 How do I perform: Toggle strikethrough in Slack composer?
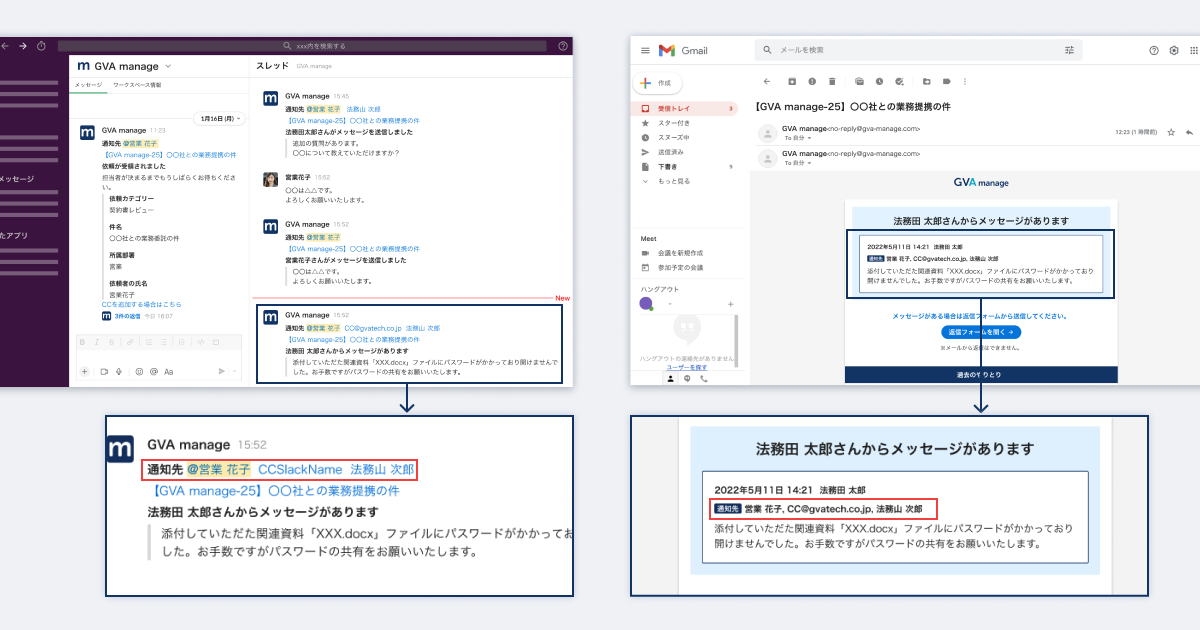pos(111,342)
